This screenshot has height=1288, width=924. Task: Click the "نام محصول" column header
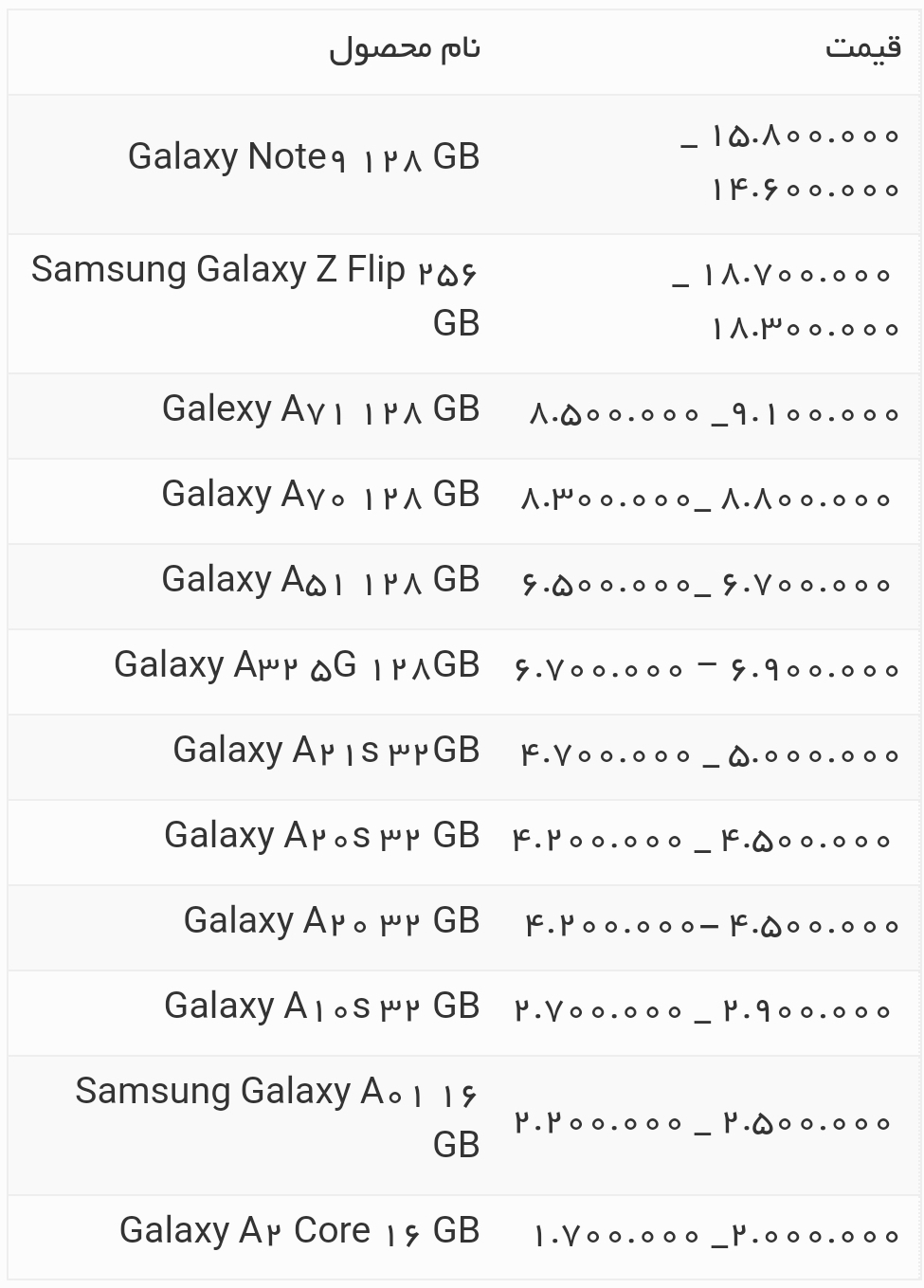(405, 48)
